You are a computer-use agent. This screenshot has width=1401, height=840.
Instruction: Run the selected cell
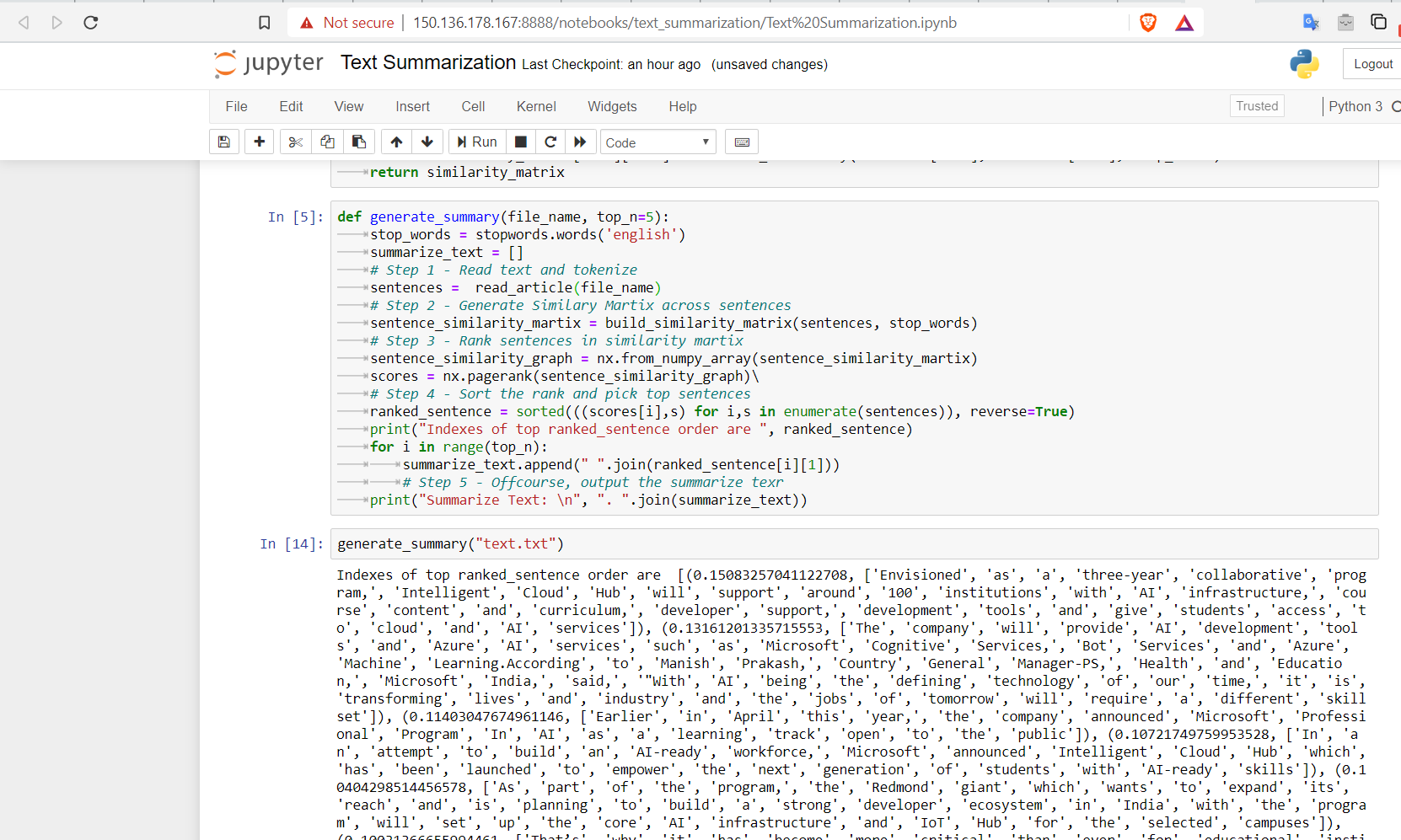pyautogui.click(x=477, y=142)
